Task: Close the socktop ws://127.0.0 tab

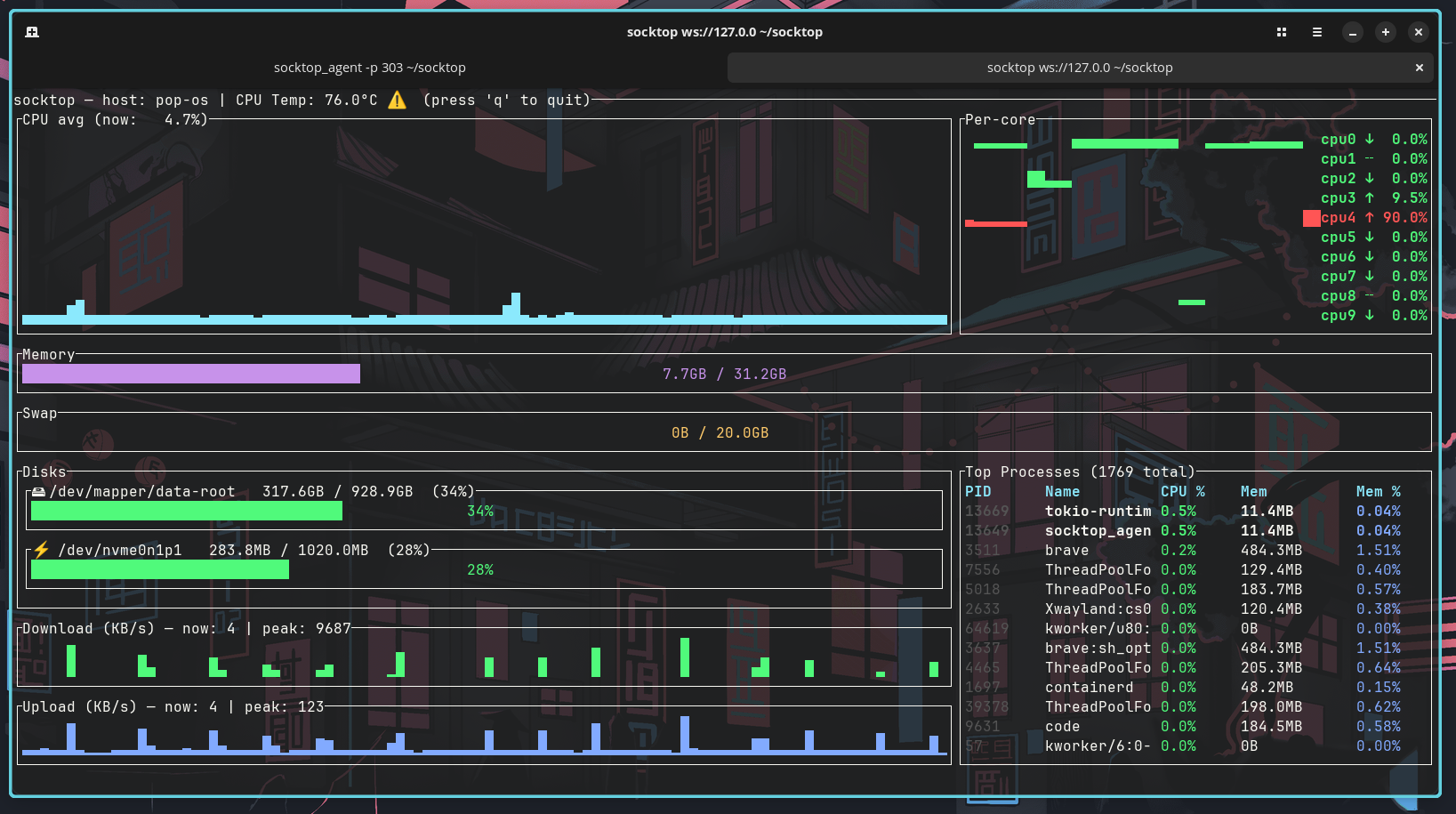Action: [x=1420, y=68]
